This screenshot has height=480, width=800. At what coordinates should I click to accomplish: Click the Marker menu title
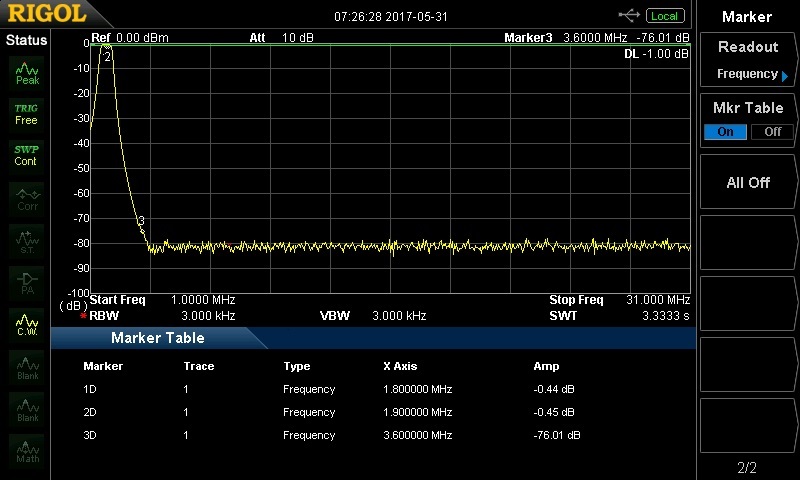(746, 17)
